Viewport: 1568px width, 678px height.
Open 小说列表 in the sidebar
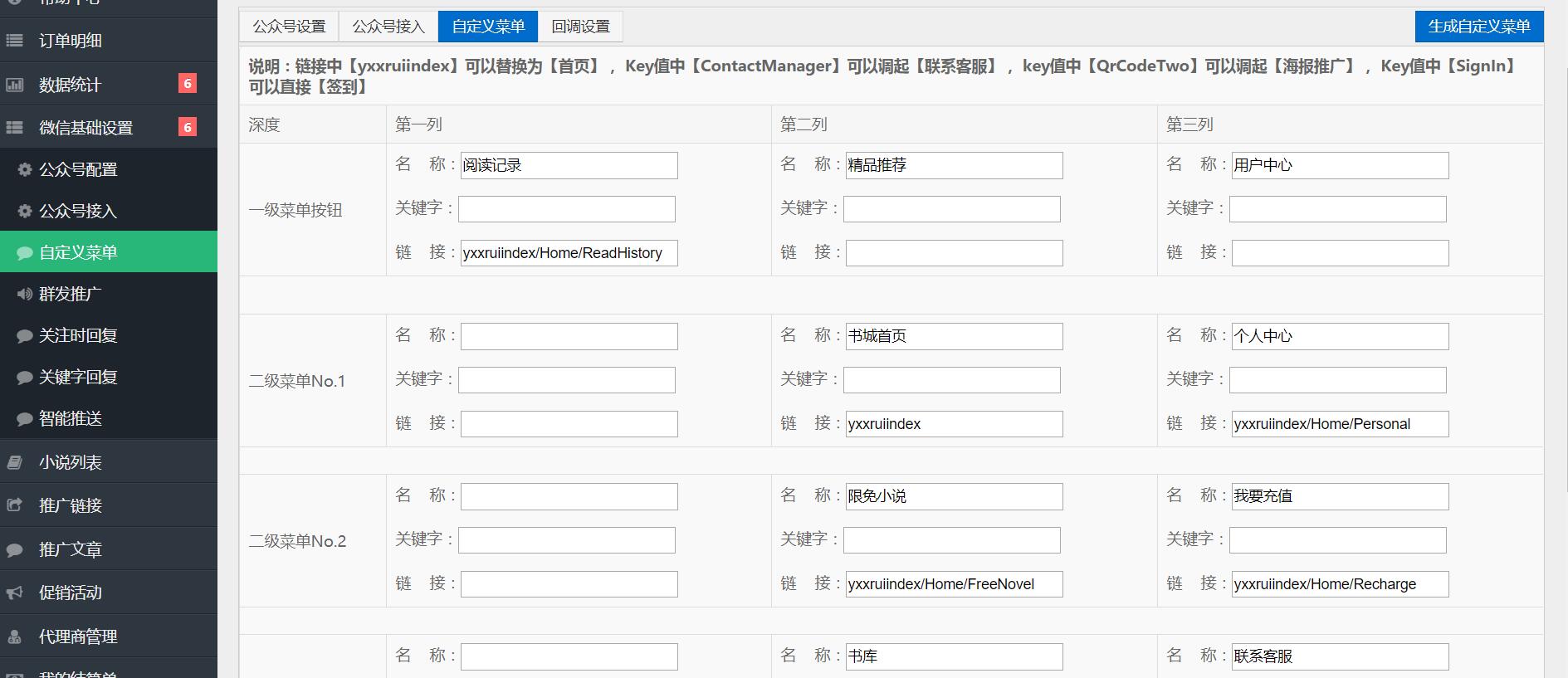109,462
